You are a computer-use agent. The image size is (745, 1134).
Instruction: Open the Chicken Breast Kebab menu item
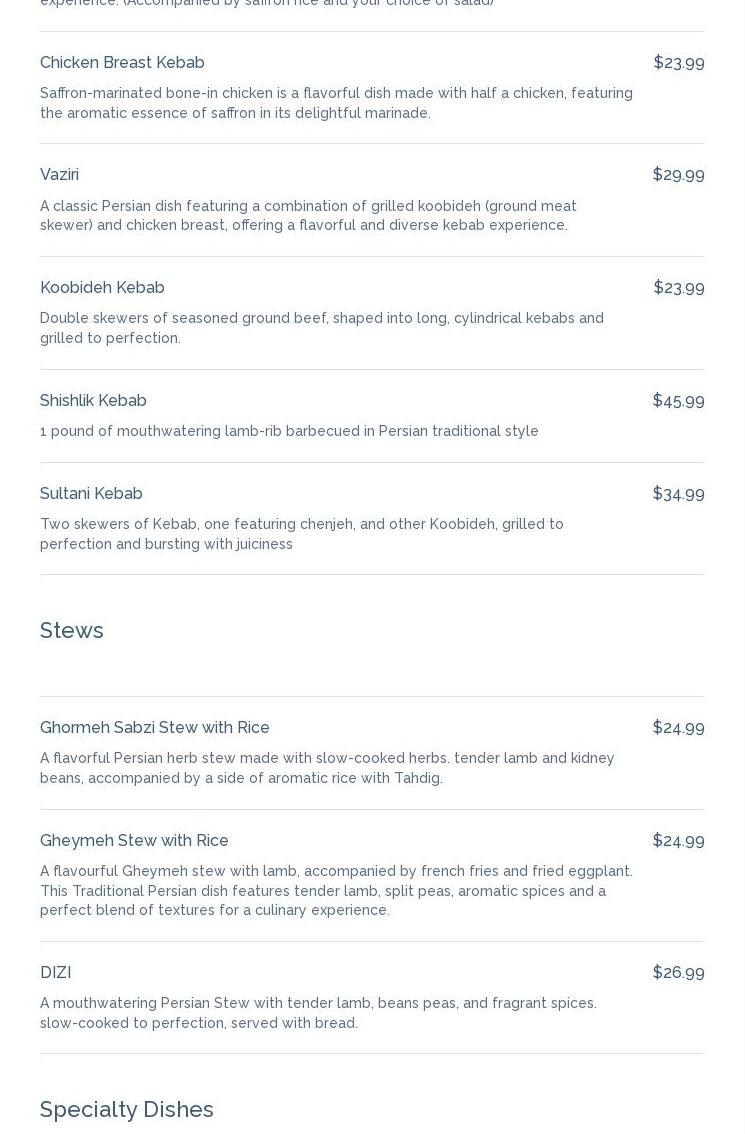[122, 63]
